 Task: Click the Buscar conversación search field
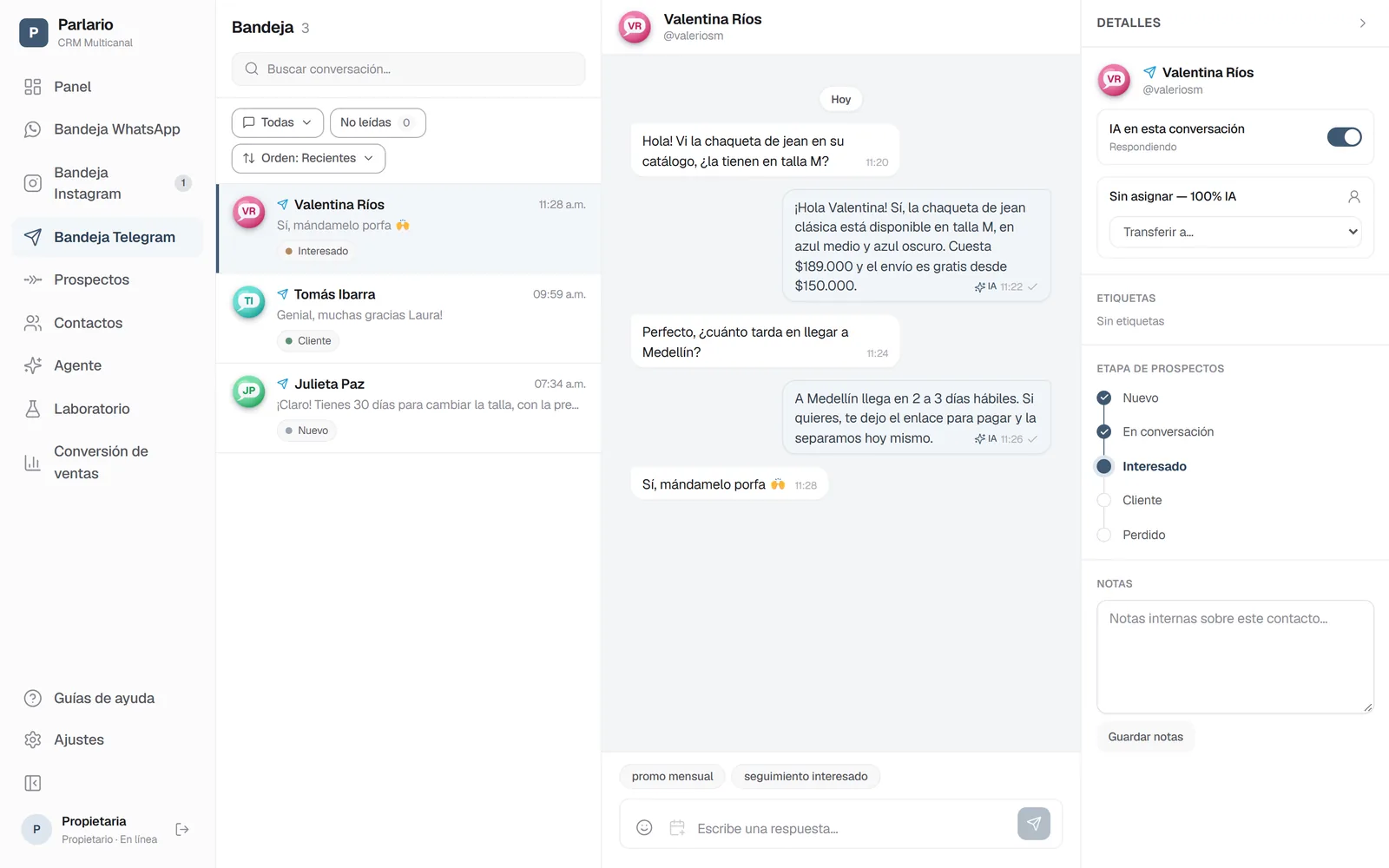point(409,69)
